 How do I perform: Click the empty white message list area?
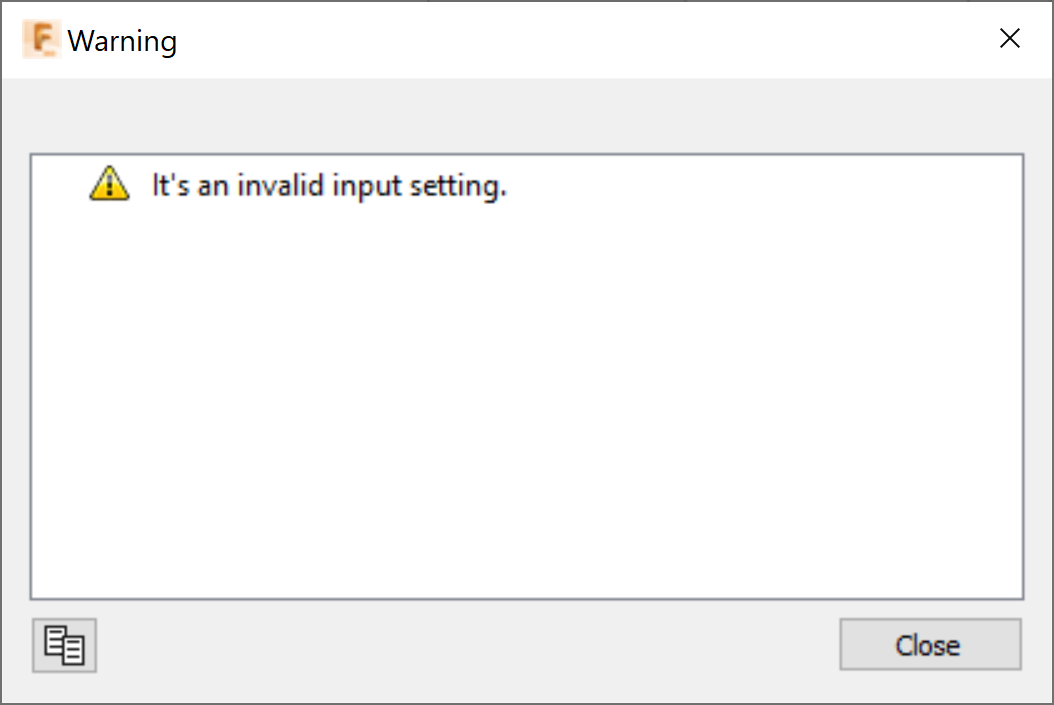pos(526,420)
